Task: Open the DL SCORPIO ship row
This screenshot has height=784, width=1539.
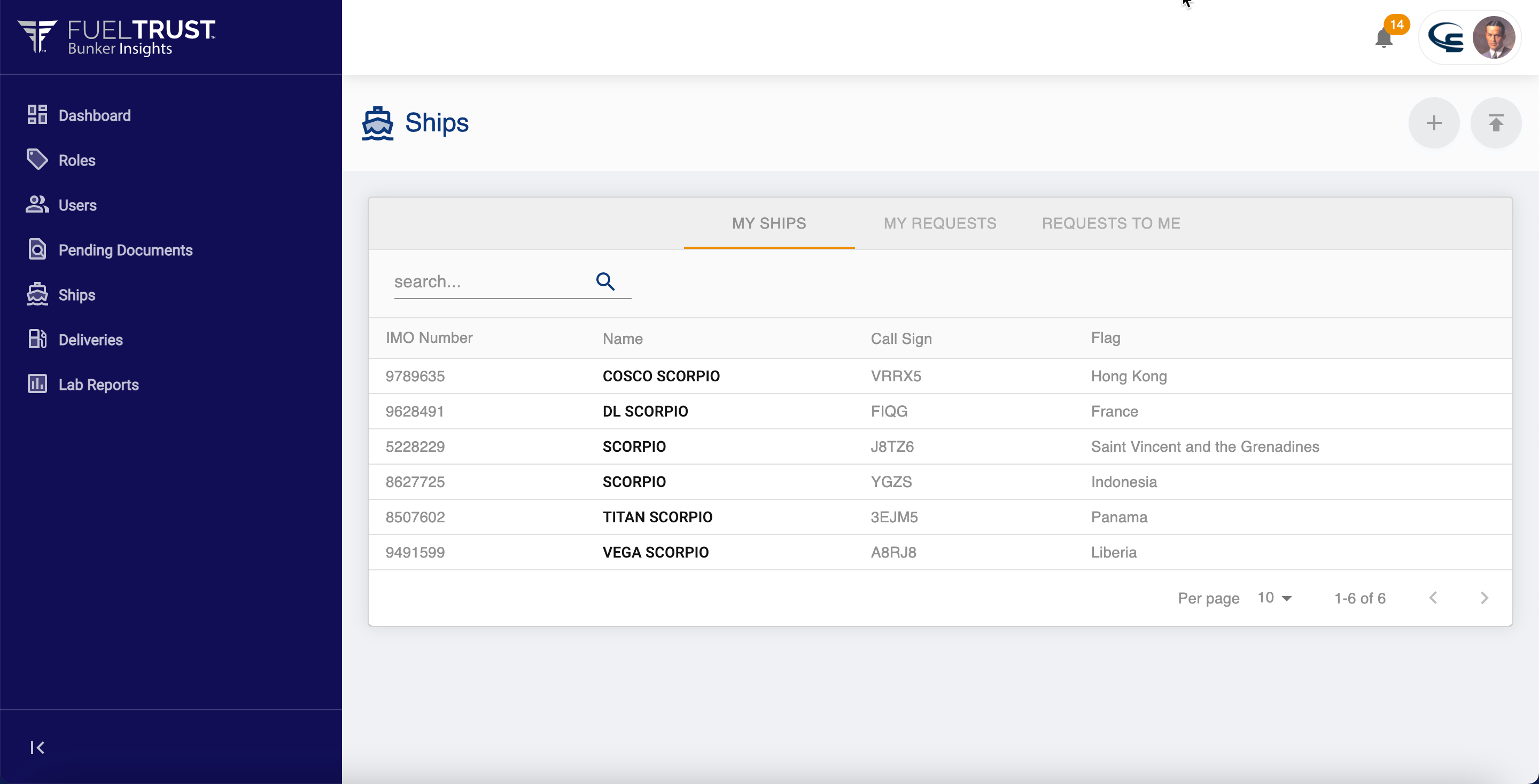Action: 940,411
